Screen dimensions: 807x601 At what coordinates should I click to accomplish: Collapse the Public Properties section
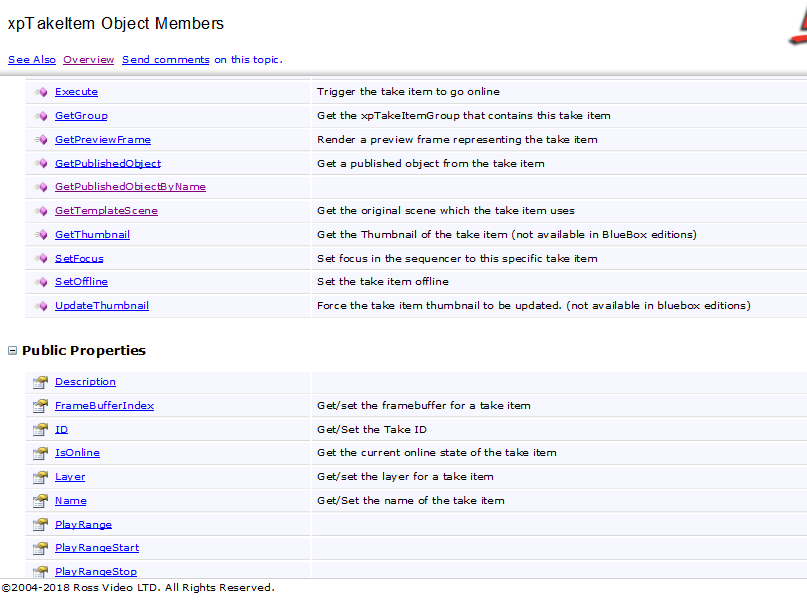[13, 351]
